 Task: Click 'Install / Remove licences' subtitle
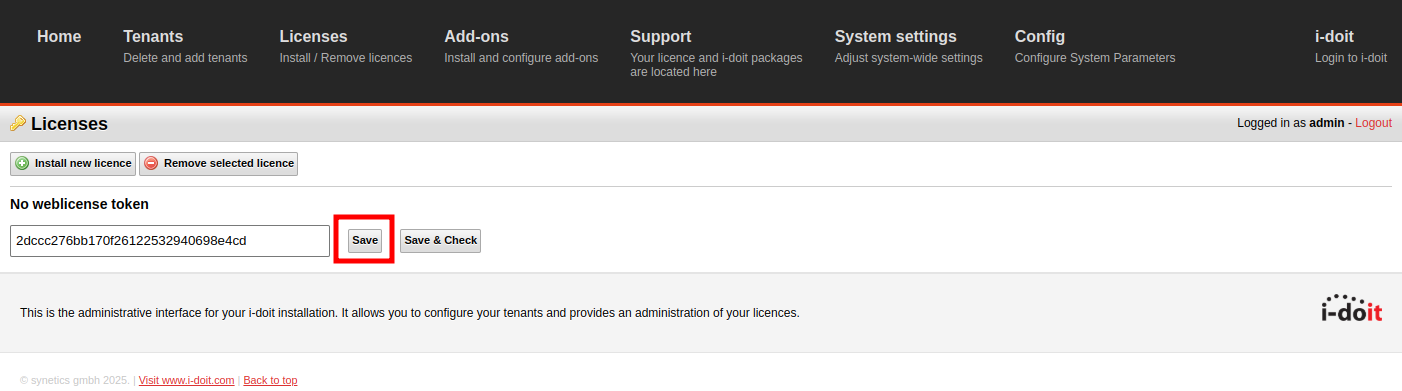346,58
